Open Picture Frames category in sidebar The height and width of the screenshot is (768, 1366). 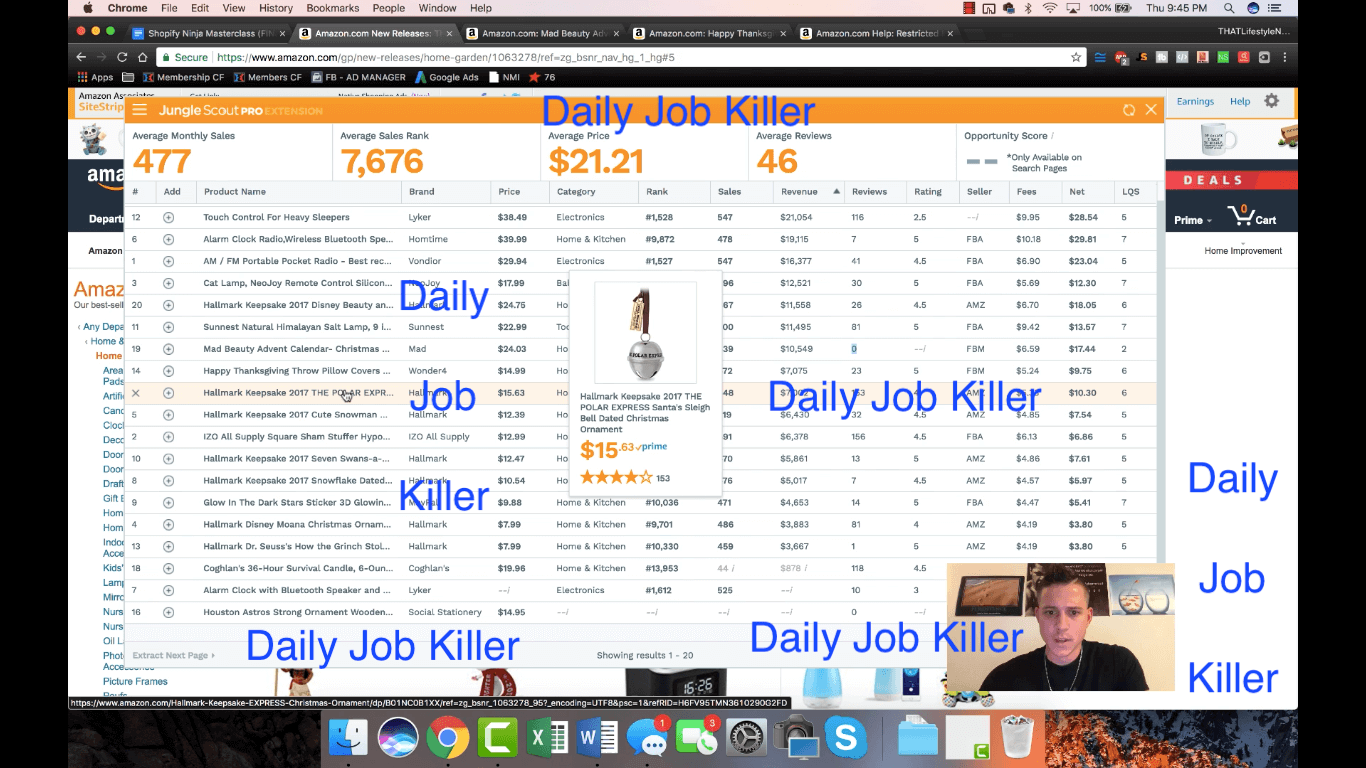(x=135, y=681)
